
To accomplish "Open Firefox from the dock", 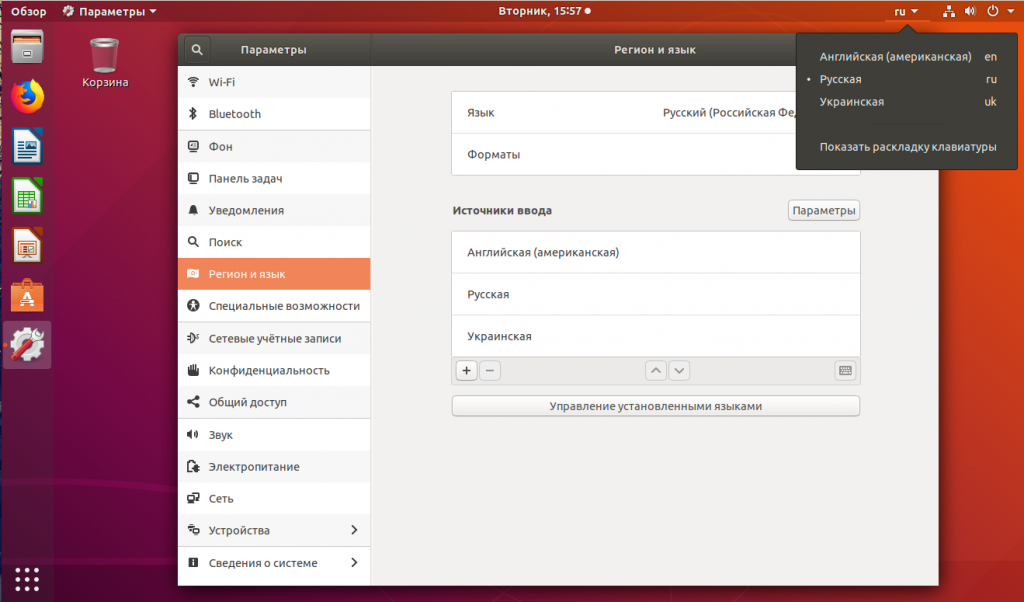I will [x=28, y=97].
